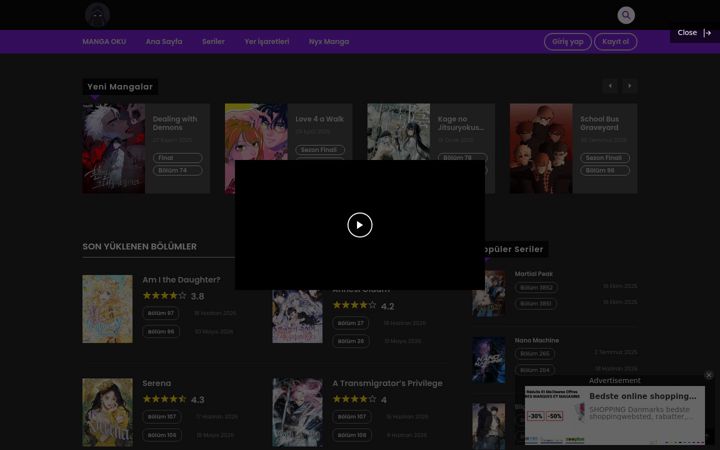Viewport: 720px width, 450px height.
Task: Open Bölüm 3852 of Martial Peak
Action: point(536,288)
